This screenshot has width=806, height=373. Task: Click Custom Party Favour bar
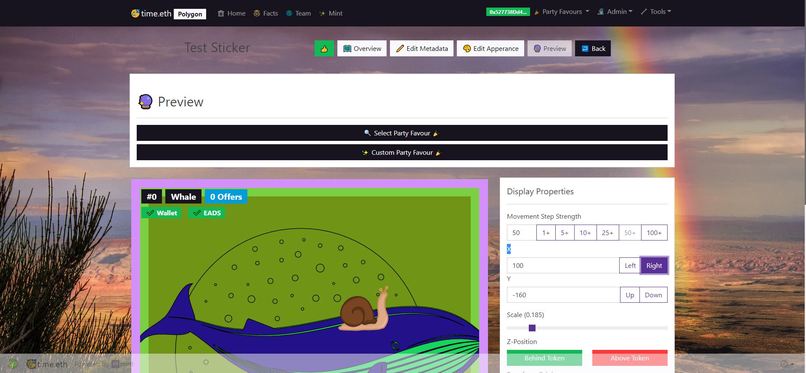pyautogui.click(x=402, y=153)
